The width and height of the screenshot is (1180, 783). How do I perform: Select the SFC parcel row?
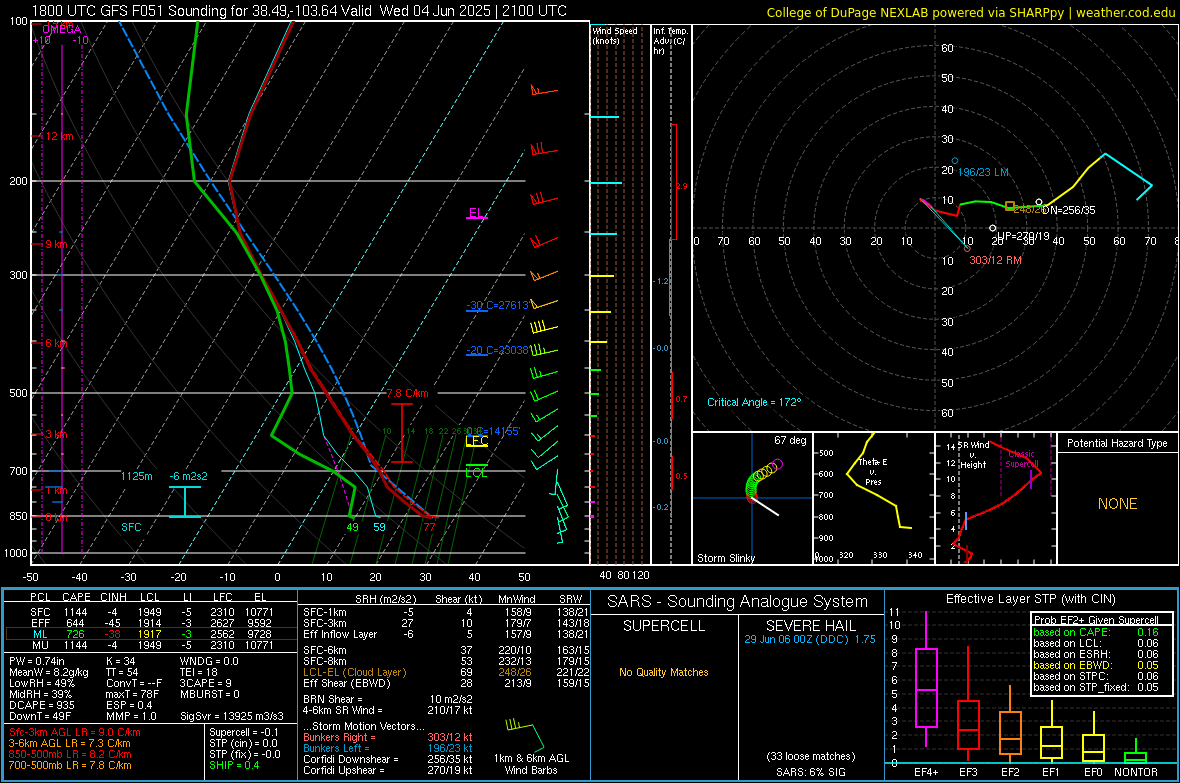point(151,612)
